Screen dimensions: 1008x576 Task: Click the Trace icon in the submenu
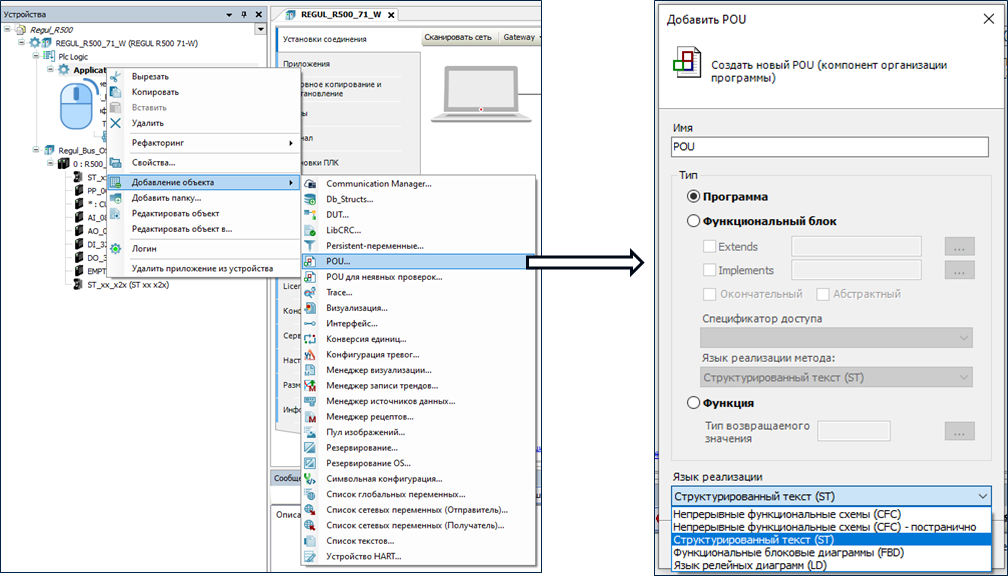[309, 293]
